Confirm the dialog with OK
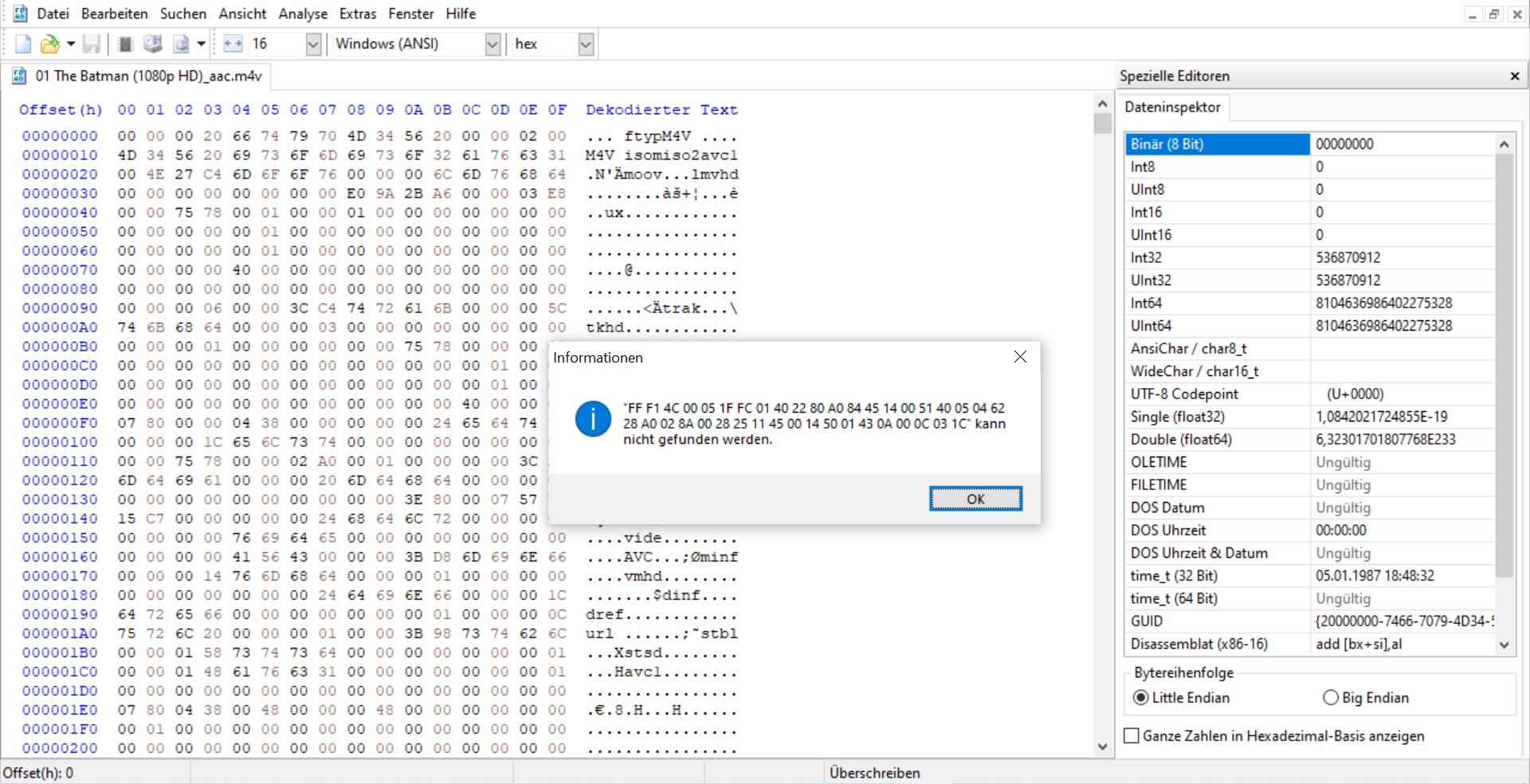Viewport: 1530px width, 784px height. tap(975, 499)
